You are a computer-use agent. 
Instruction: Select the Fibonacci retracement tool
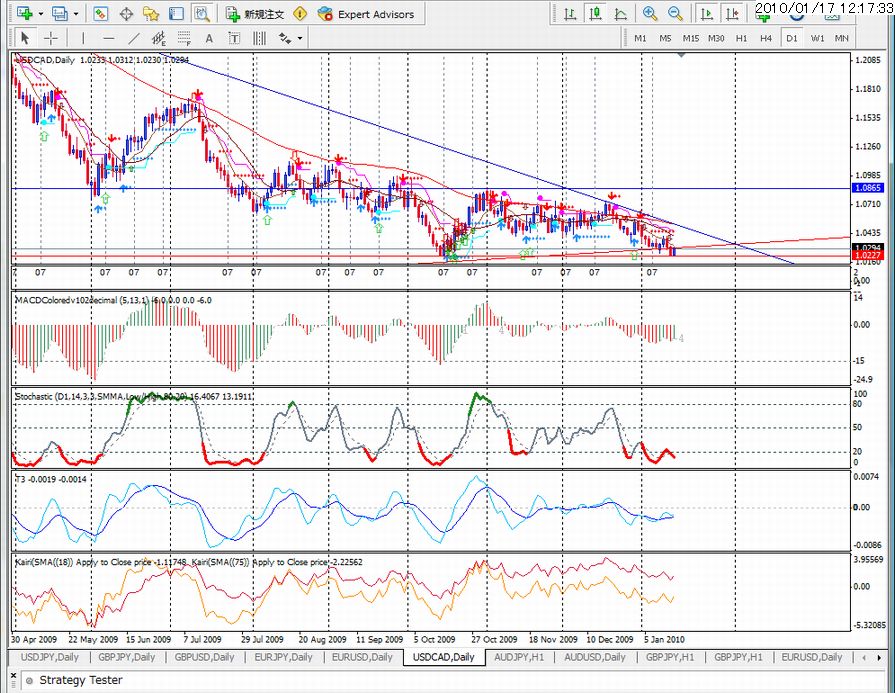pyautogui.click(x=186, y=38)
